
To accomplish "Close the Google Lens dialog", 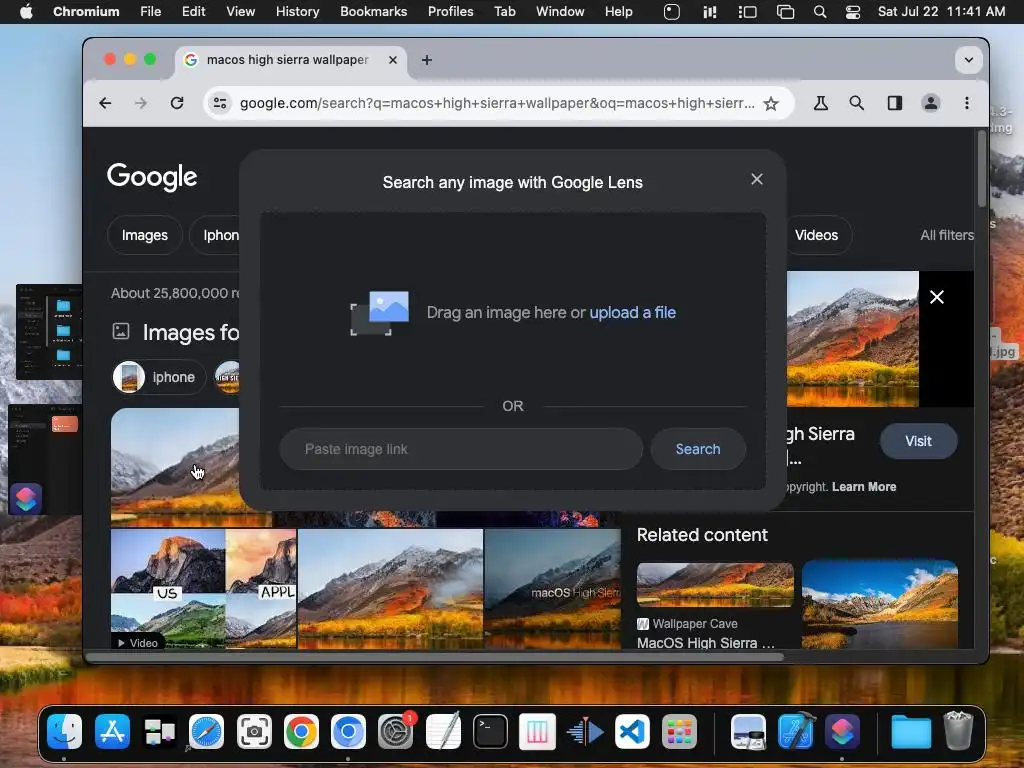I will [757, 179].
